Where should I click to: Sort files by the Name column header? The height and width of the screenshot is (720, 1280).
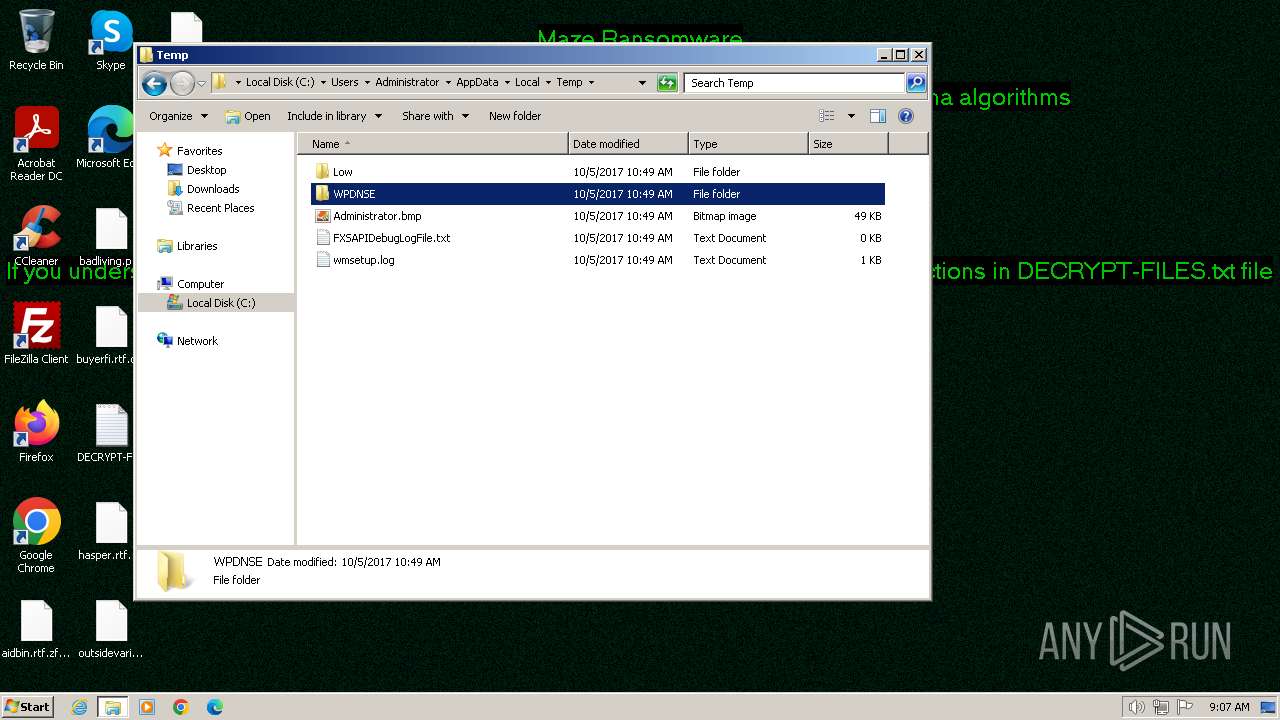(x=432, y=144)
